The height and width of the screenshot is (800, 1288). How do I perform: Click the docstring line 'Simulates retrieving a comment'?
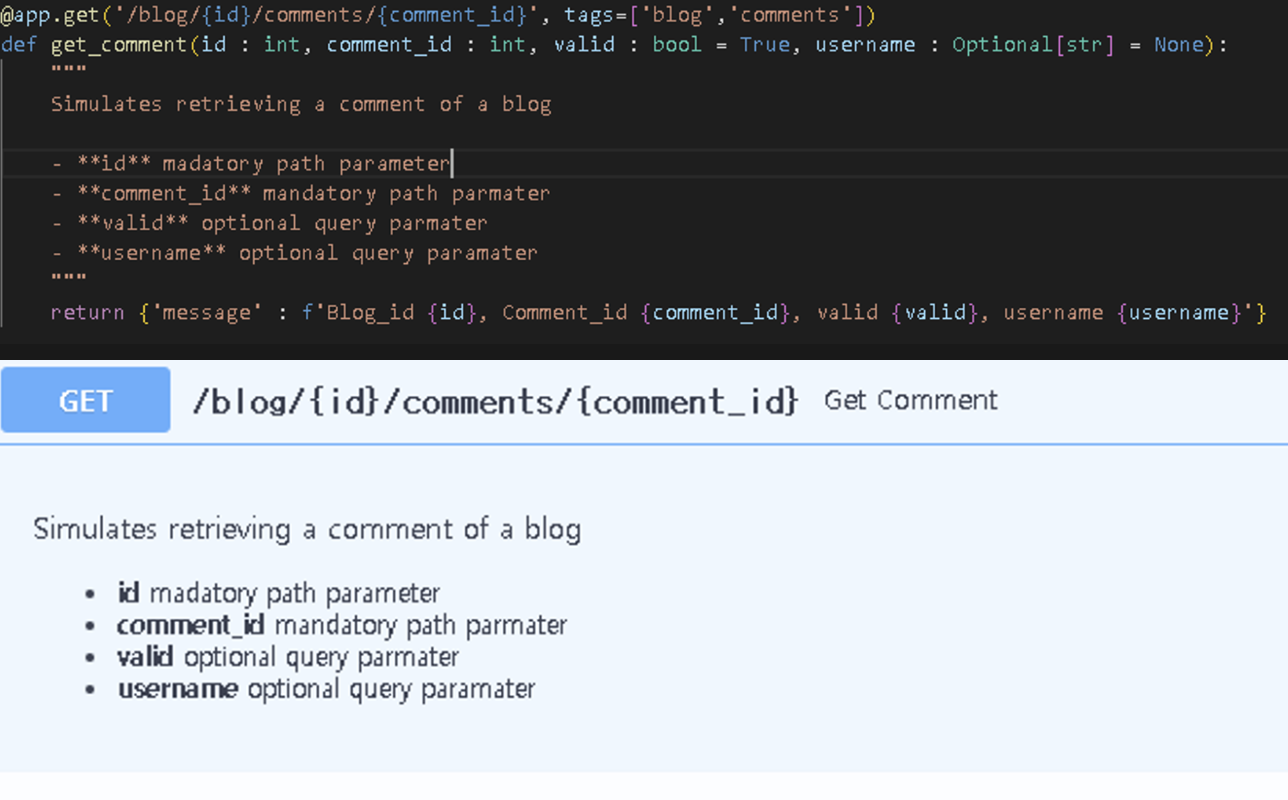click(300, 104)
